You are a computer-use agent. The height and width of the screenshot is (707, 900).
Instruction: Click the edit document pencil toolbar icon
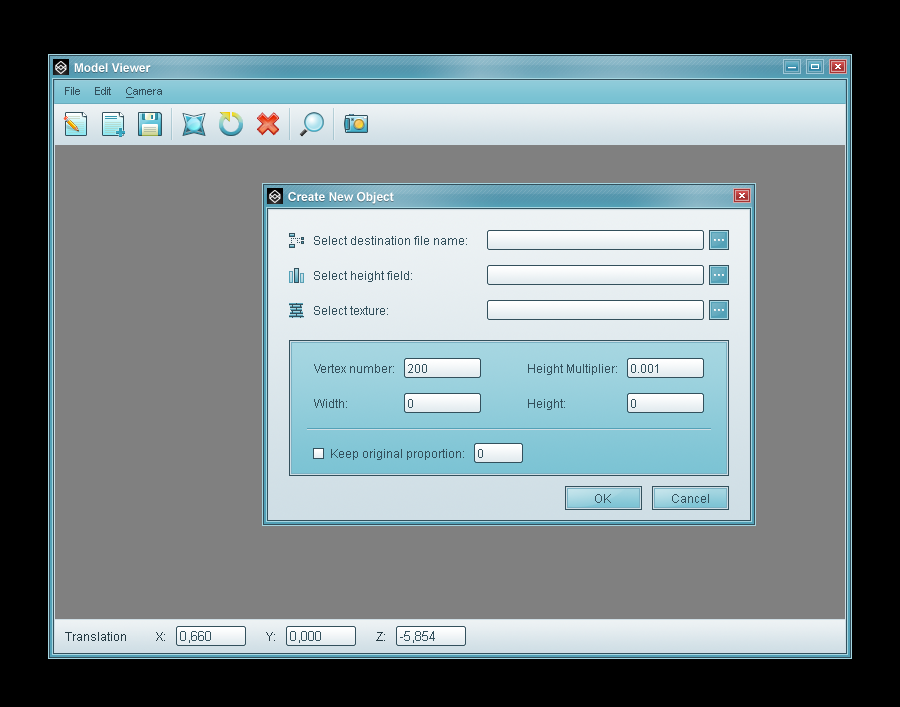[75, 124]
